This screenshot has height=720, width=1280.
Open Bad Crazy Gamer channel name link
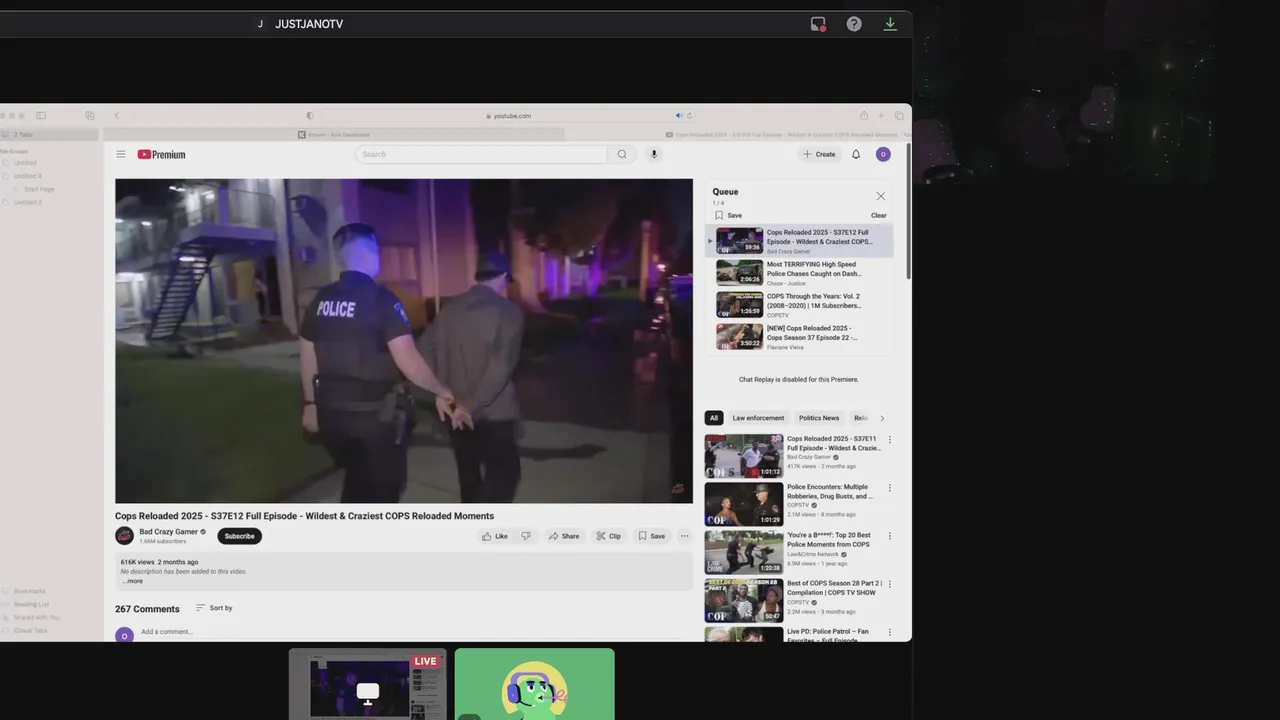point(168,532)
